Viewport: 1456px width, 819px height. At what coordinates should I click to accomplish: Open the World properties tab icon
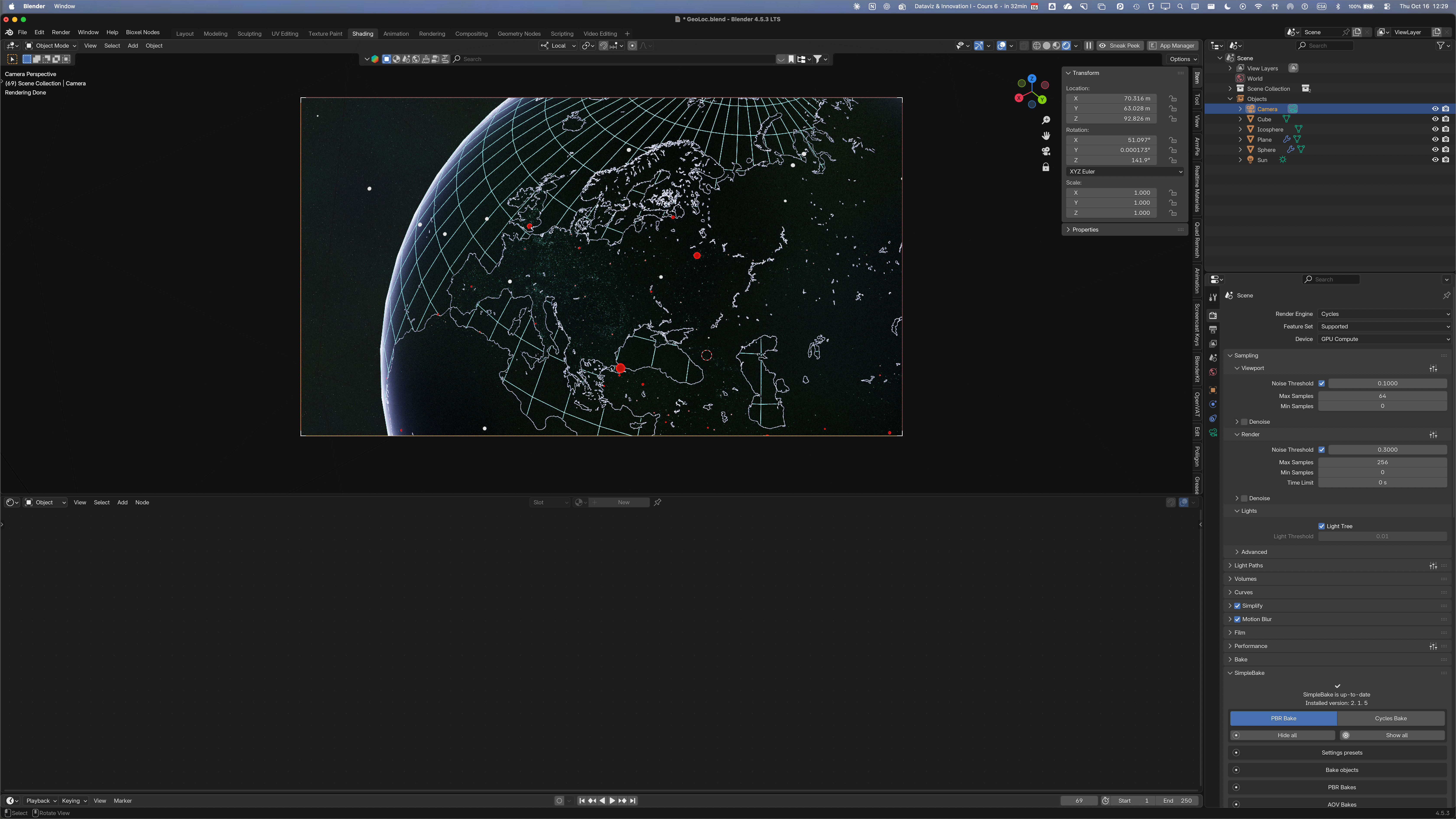[x=1213, y=372]
